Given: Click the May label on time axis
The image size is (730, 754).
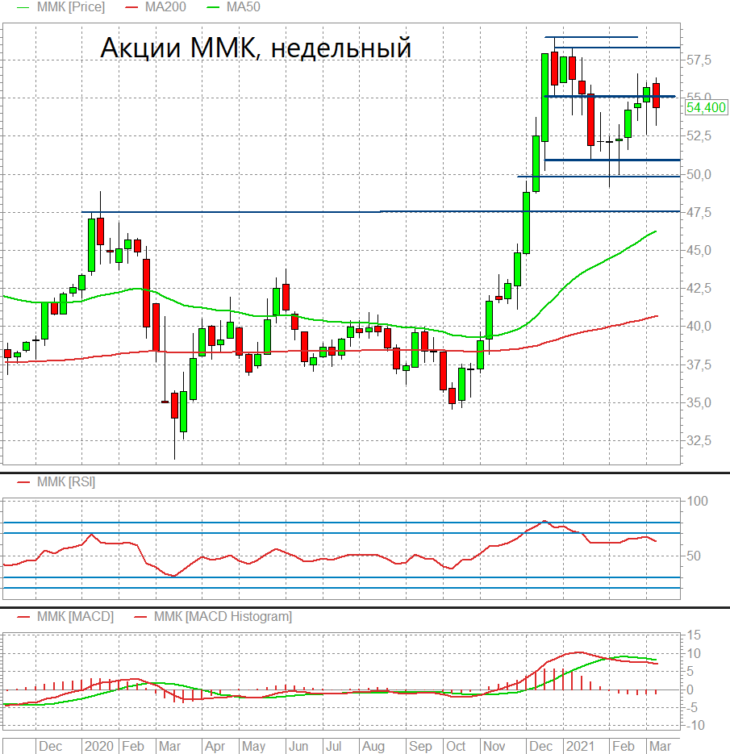Looking at the screenshot, I should [253, 746].
